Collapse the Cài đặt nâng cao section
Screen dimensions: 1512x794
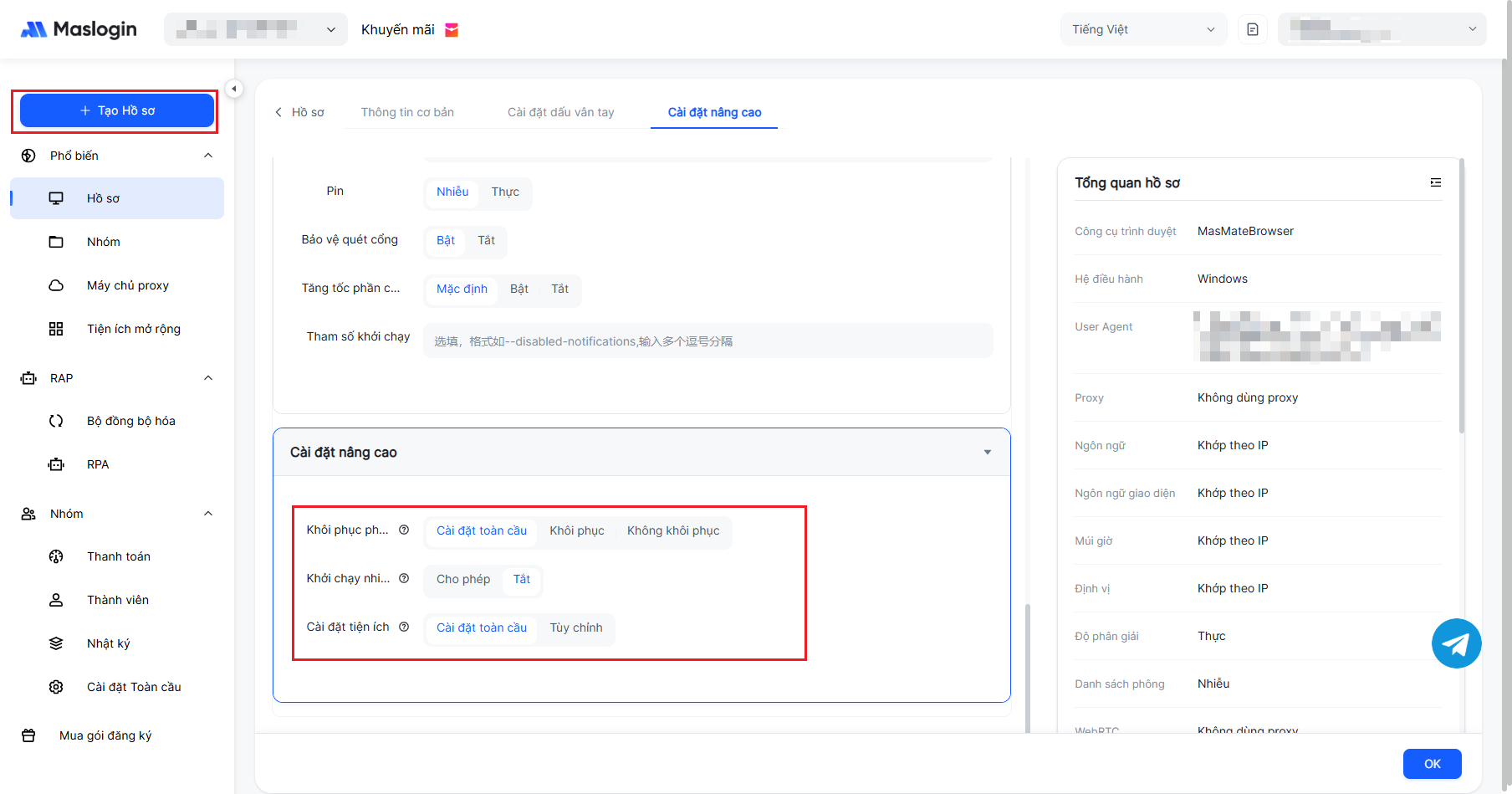point(987,453)
